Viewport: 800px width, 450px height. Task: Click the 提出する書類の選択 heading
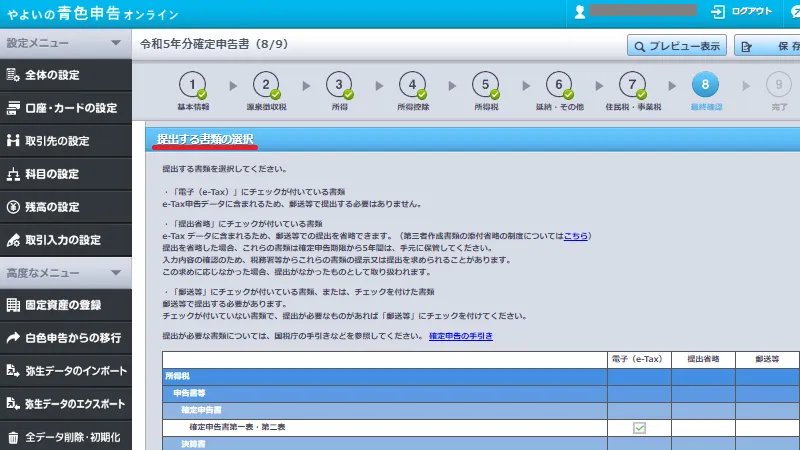(205, 139)
